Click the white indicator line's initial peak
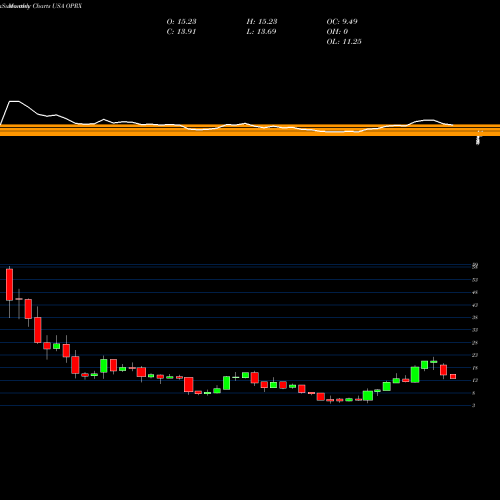Viewport: 500px width, 500px height. tap(14, 101)
